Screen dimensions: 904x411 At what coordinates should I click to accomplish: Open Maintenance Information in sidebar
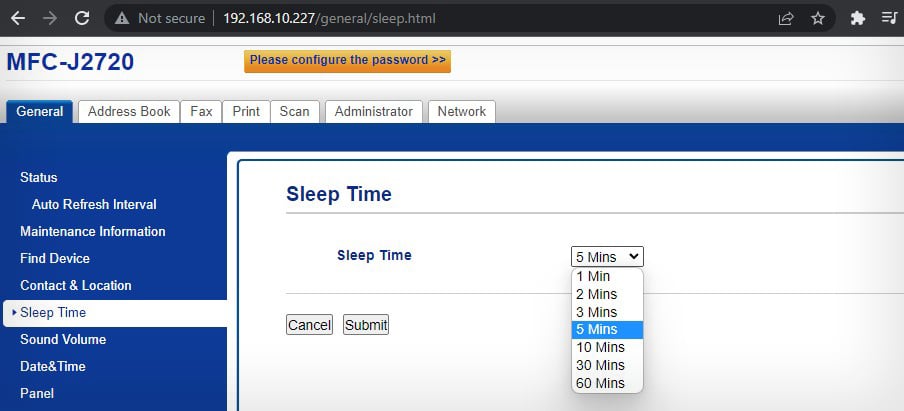point(93,231)
